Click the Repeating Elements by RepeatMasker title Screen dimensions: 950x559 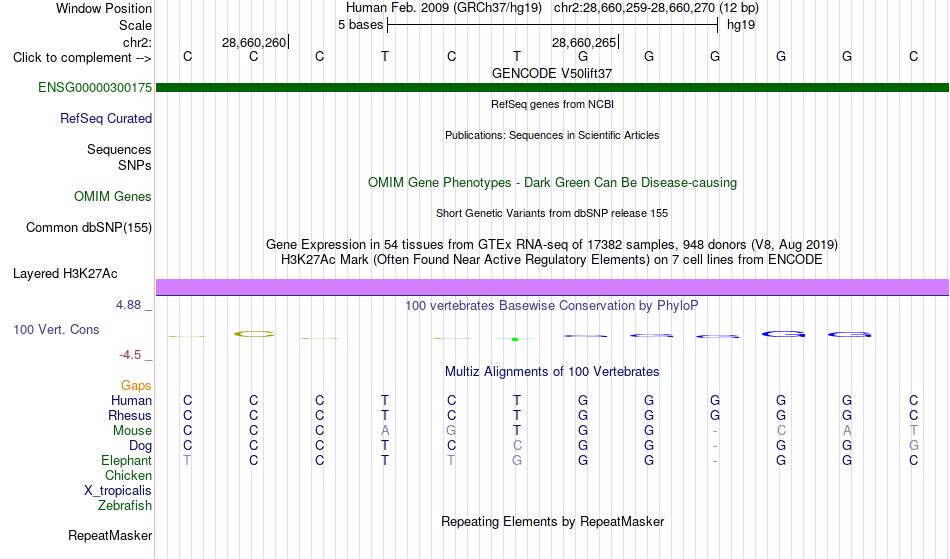pyautogui.click(x=552, y=521)
